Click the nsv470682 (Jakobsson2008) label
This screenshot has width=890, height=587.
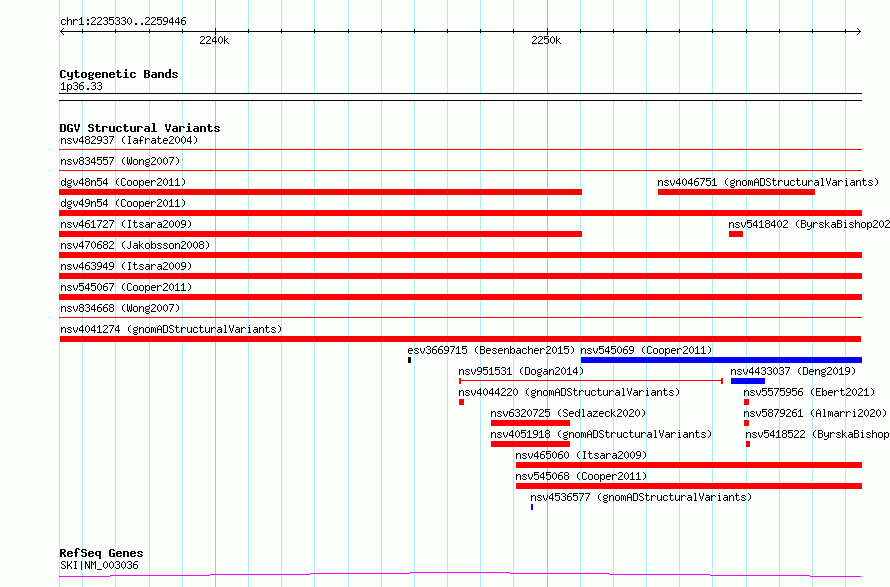click(135, 245)
